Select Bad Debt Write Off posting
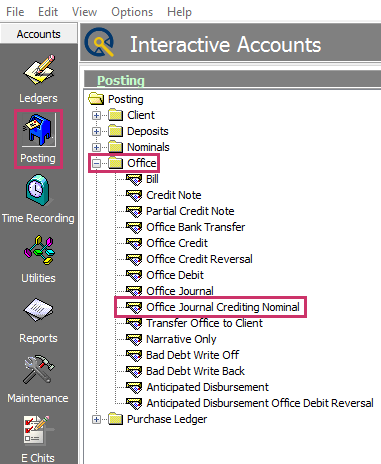Image resolution: width=381 pixels, height=464 pixels. click(x=192, y=355)
